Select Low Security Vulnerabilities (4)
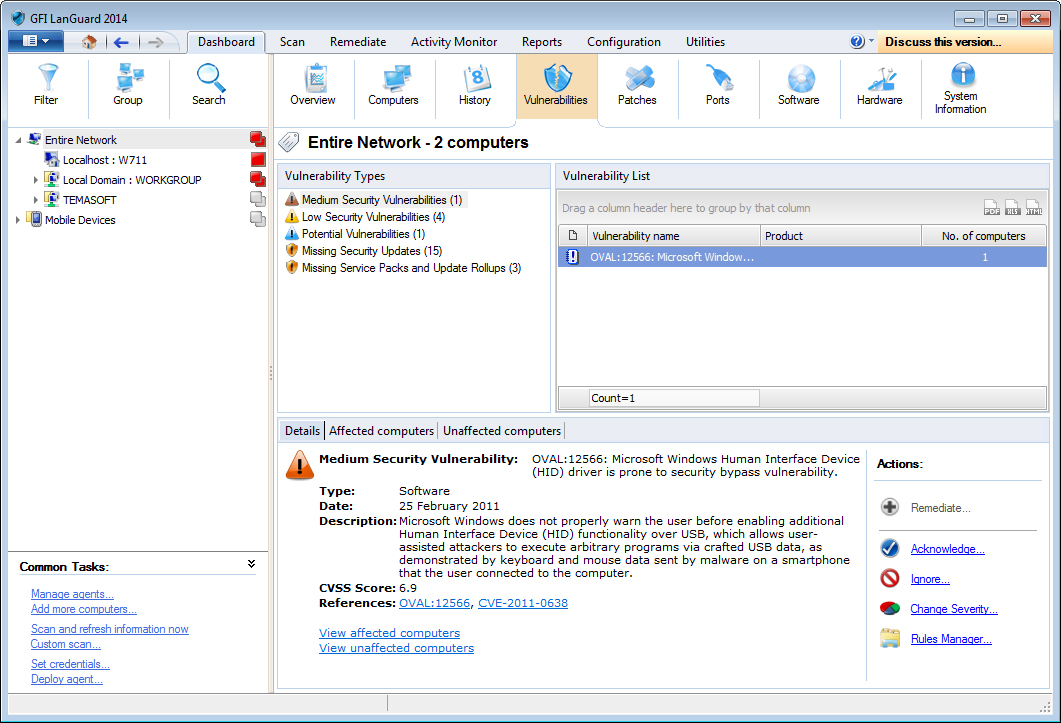 coord(373,217)
